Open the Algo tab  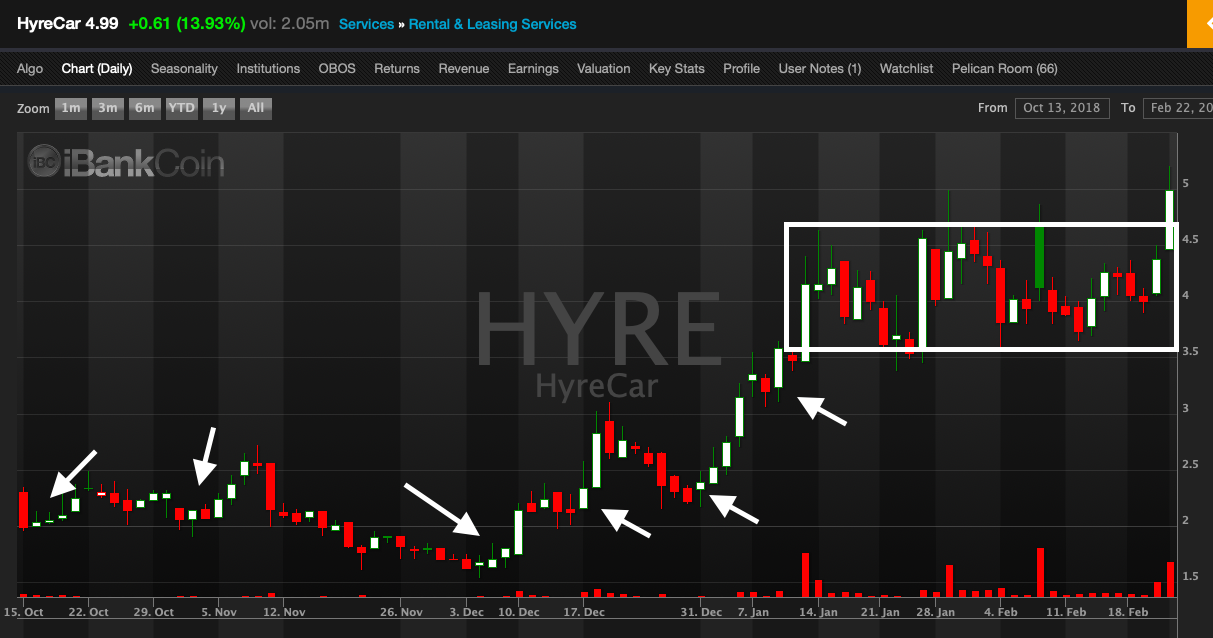(30, 69)
